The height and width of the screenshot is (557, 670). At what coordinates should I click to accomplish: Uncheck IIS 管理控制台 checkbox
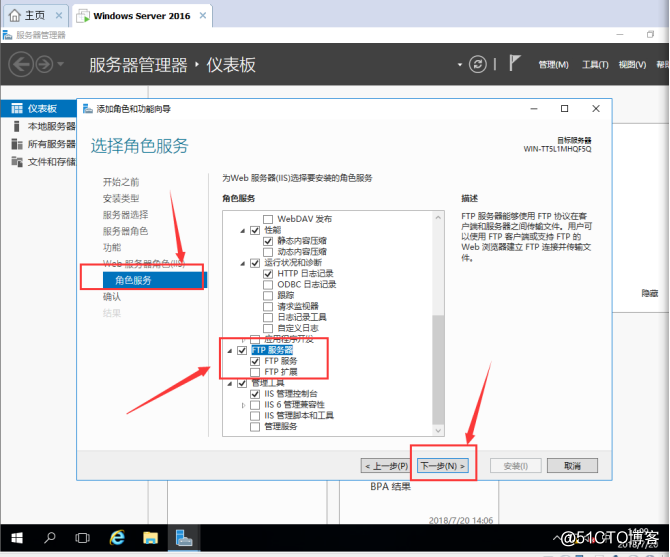coord(255,394)
